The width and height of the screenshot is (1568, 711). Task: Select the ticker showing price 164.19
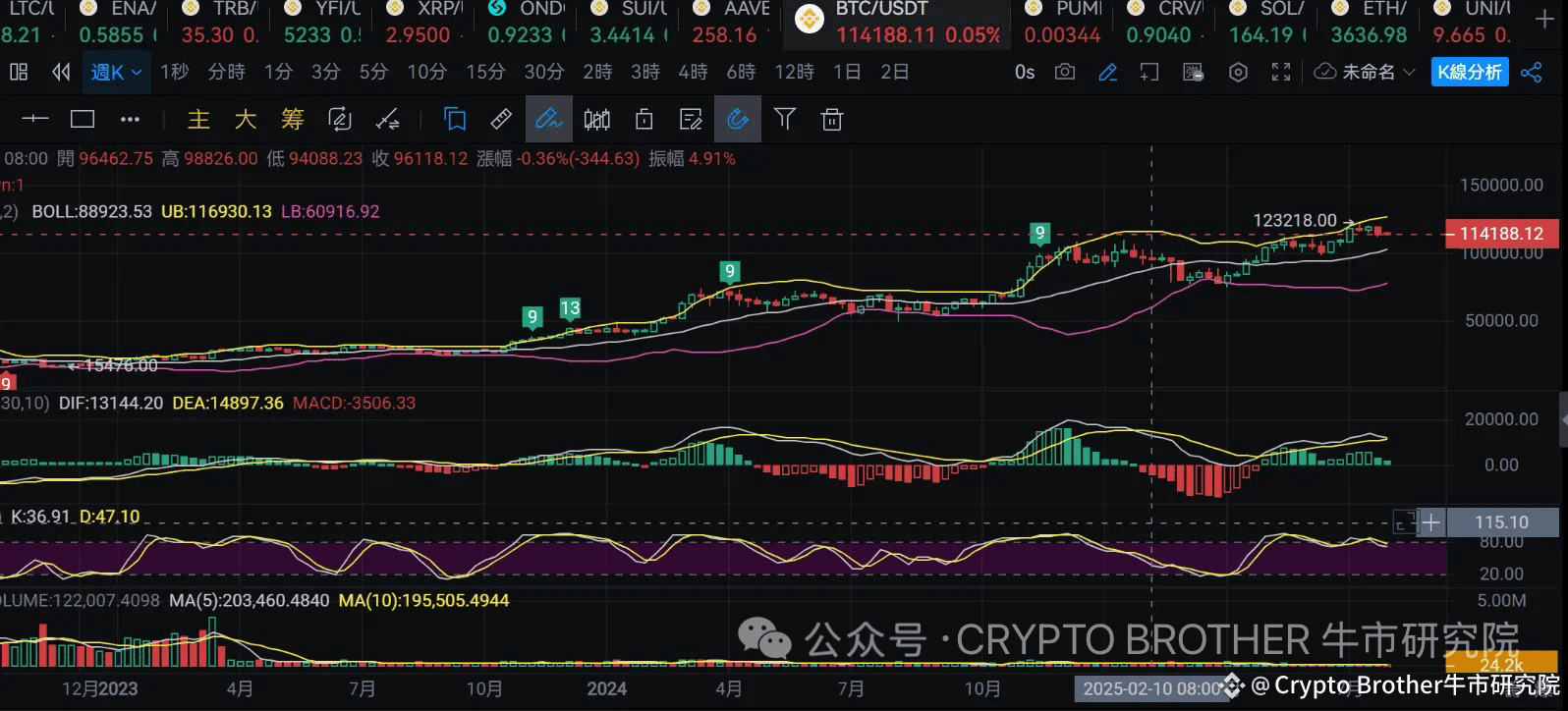click(1266, 23)
